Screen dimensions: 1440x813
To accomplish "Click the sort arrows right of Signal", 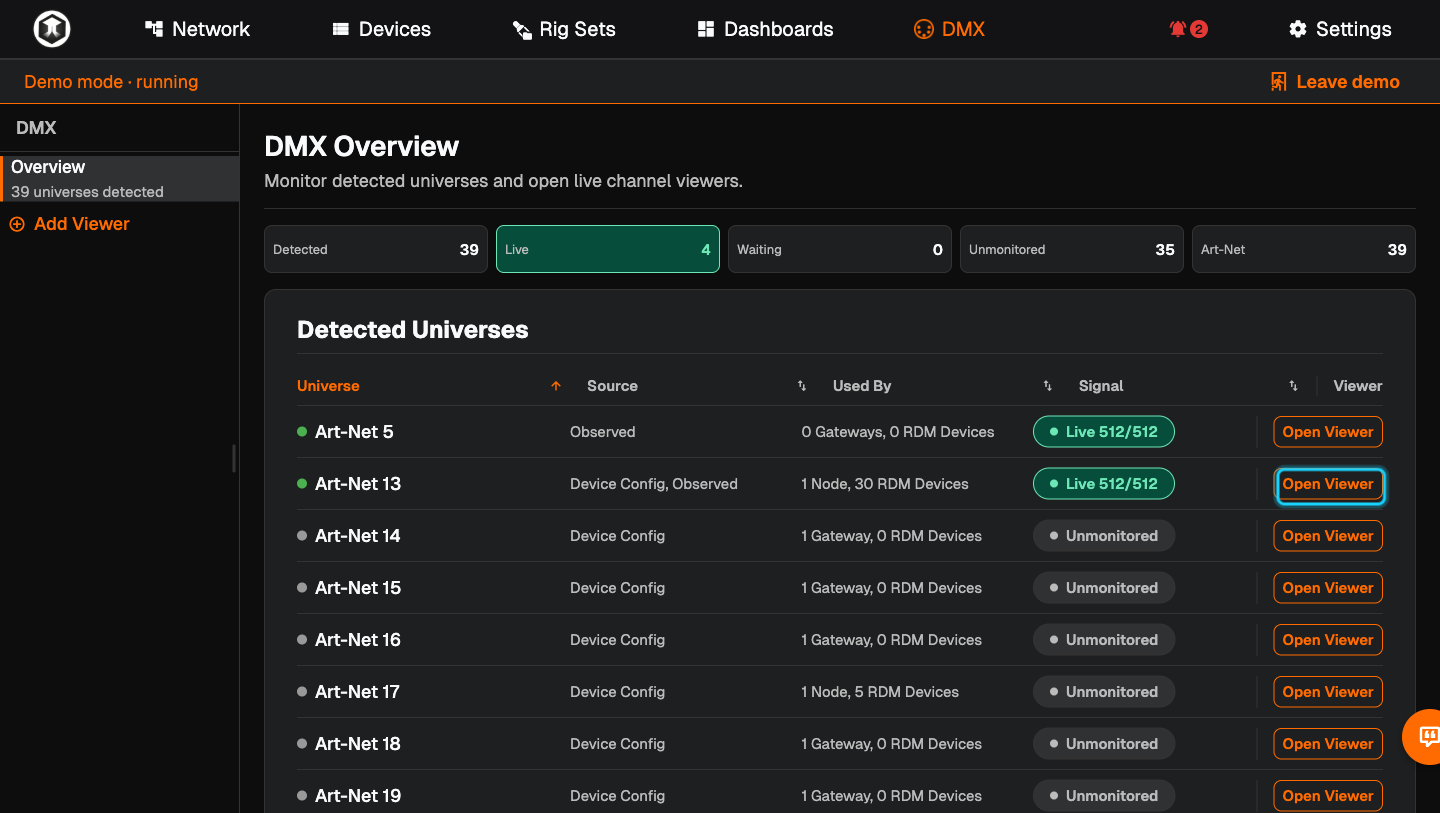I will pos(1293,386).
